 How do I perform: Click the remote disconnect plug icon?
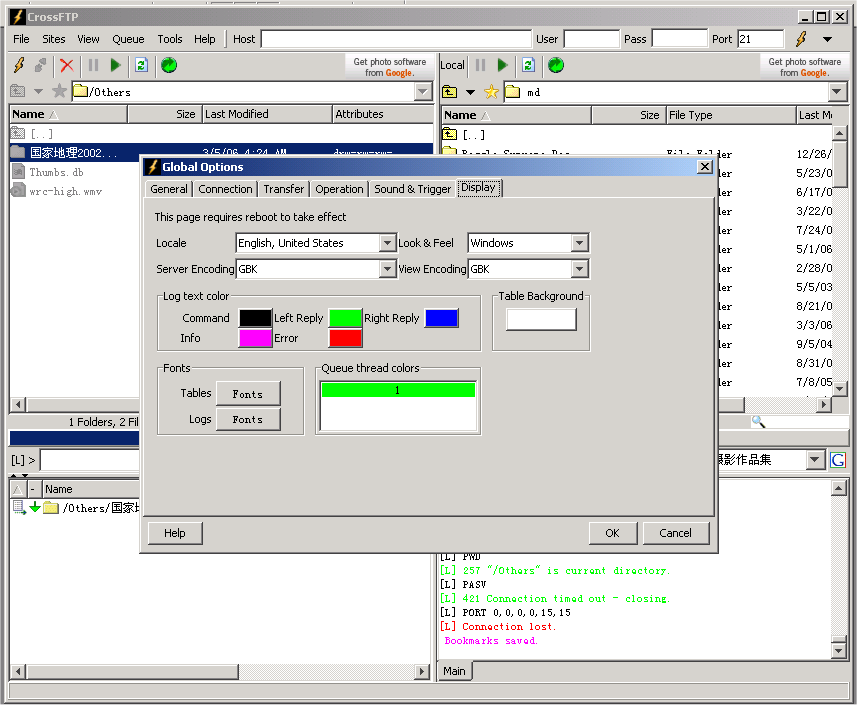40,66
